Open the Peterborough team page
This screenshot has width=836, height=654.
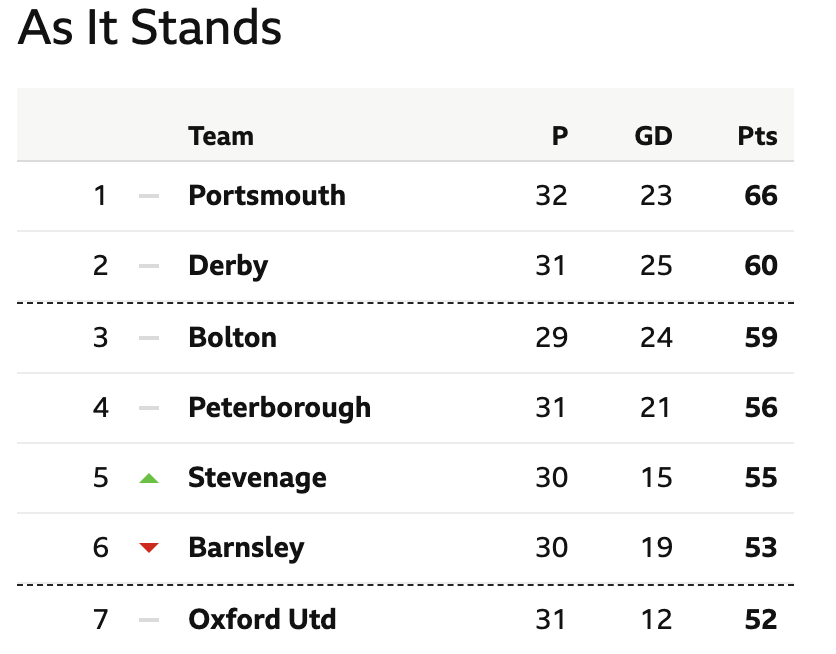coord(279,408)
